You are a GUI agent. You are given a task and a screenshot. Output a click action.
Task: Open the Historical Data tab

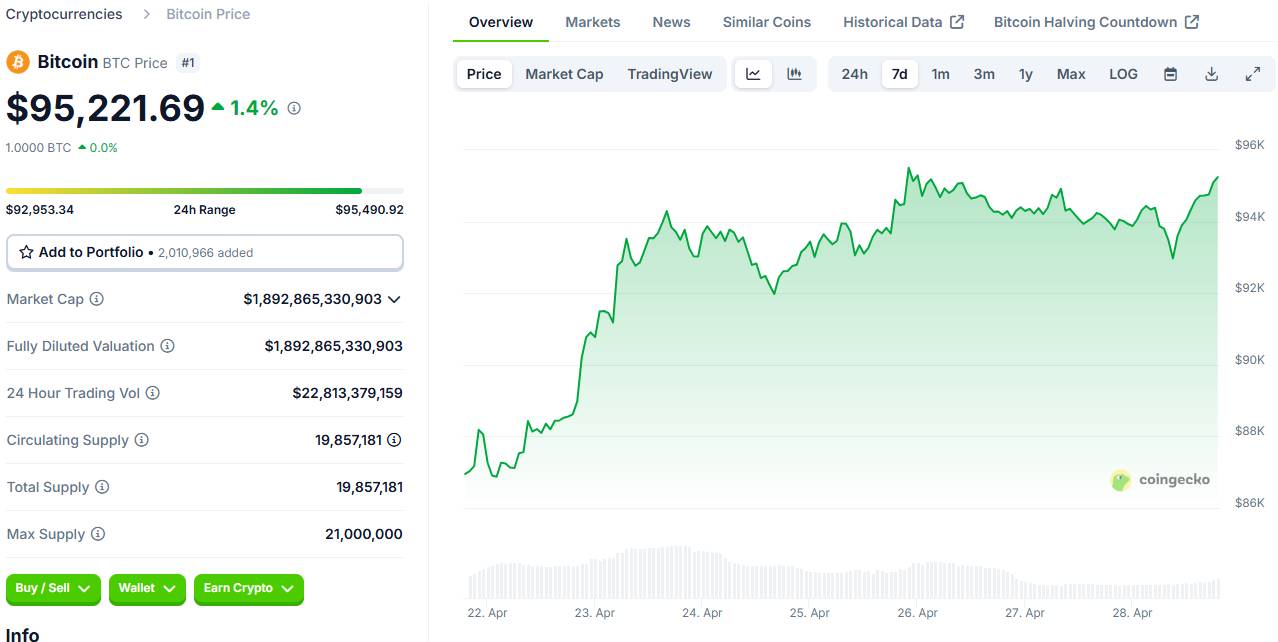[x=903, y=22]
